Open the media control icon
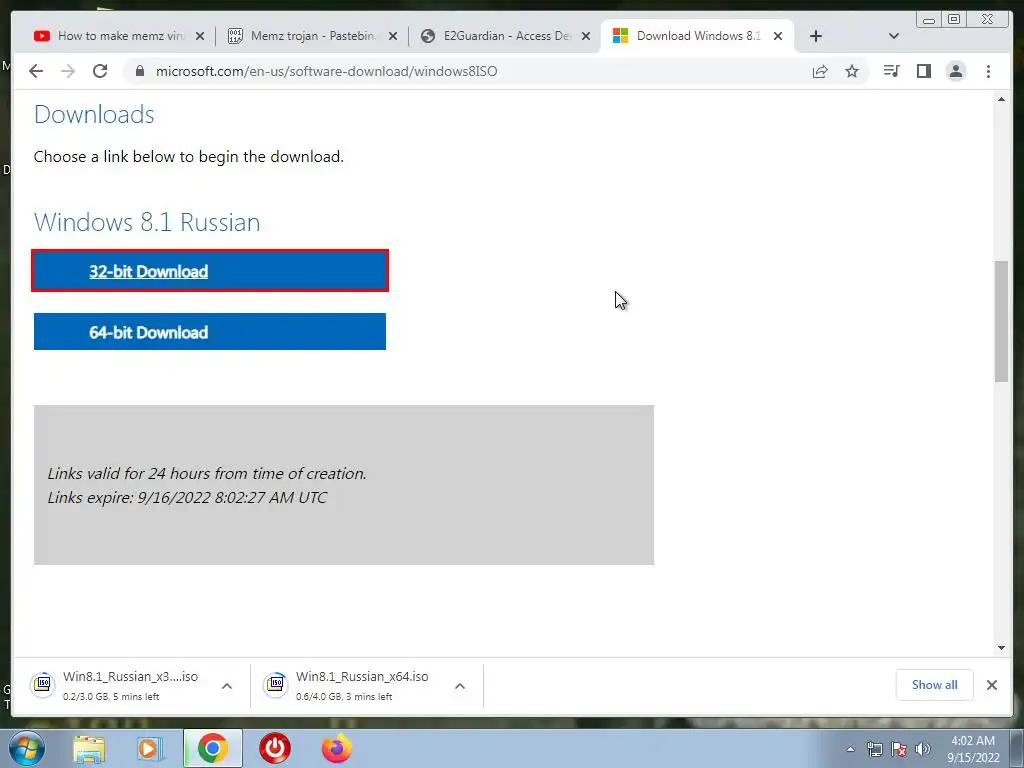 [x=891, y=71]
